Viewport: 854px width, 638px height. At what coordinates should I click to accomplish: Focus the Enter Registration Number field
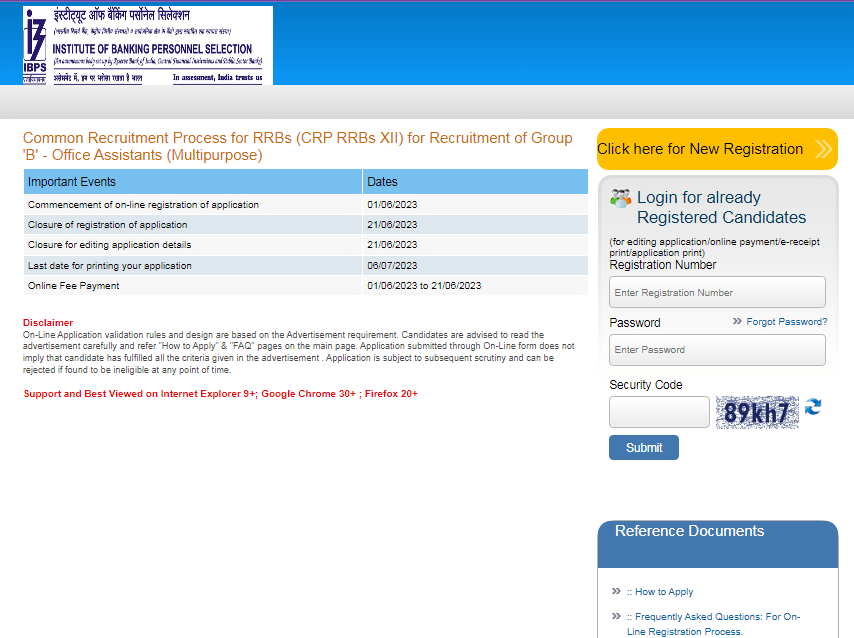[717, 293]
